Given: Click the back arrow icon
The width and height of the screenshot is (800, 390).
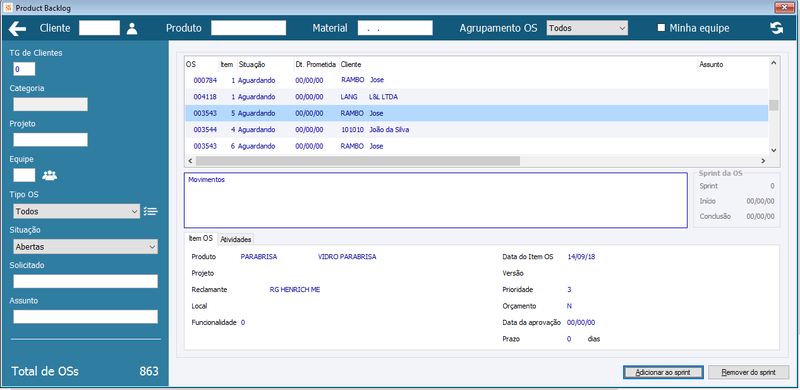Looking at the screenshot, I should pyautogui.click(x=17, y=29).
